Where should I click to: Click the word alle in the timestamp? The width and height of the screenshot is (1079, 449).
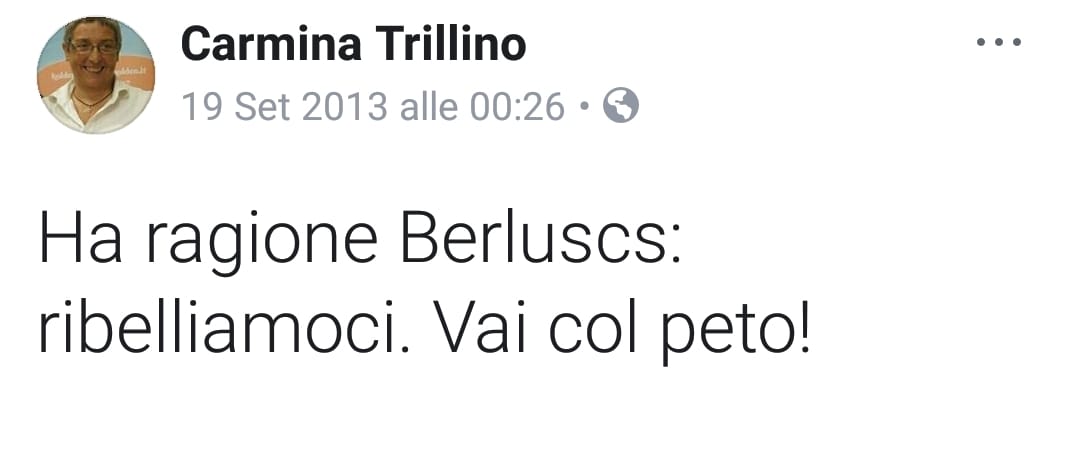coord(429,107)
